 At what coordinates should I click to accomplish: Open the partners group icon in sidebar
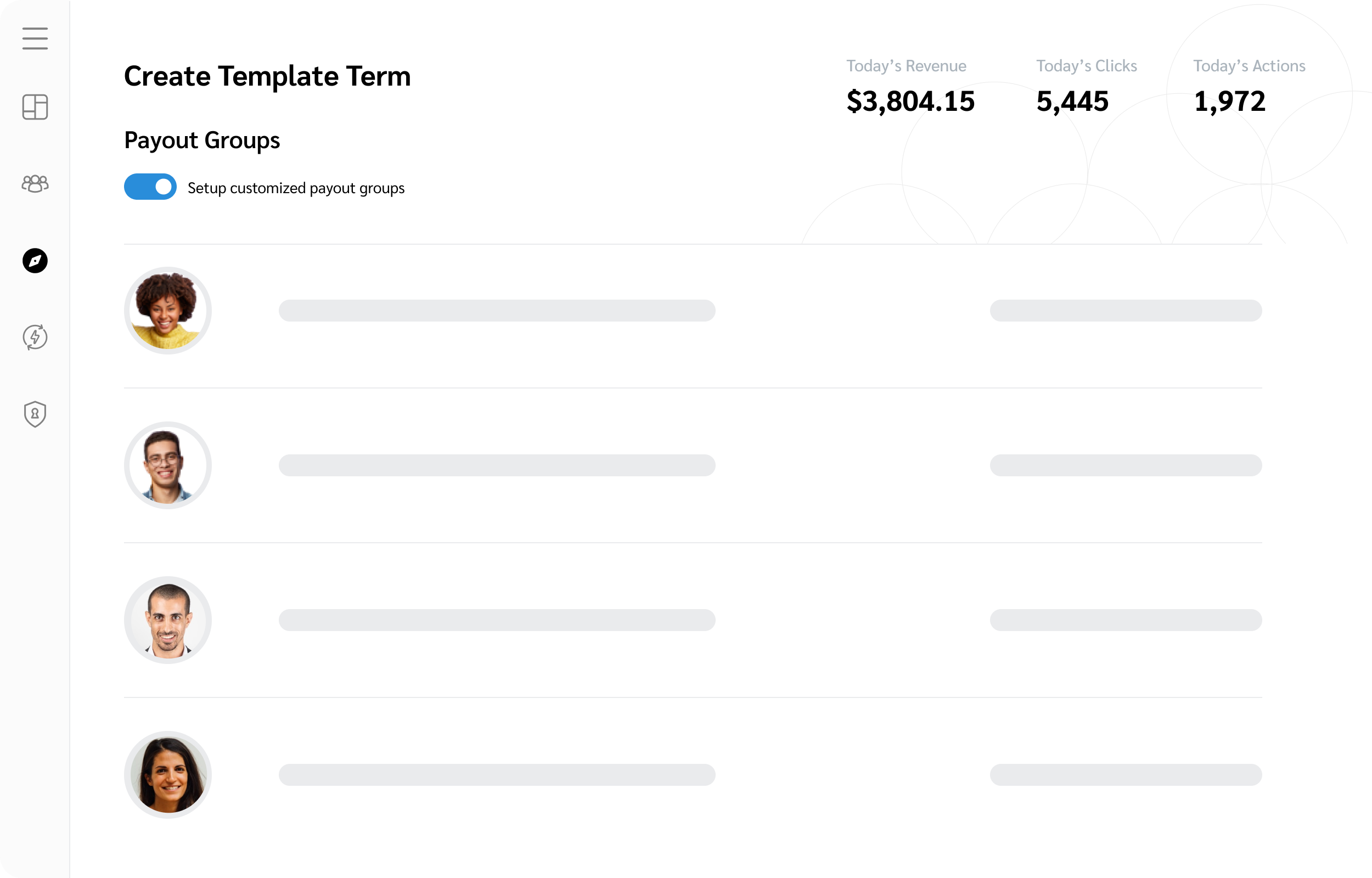35,184
